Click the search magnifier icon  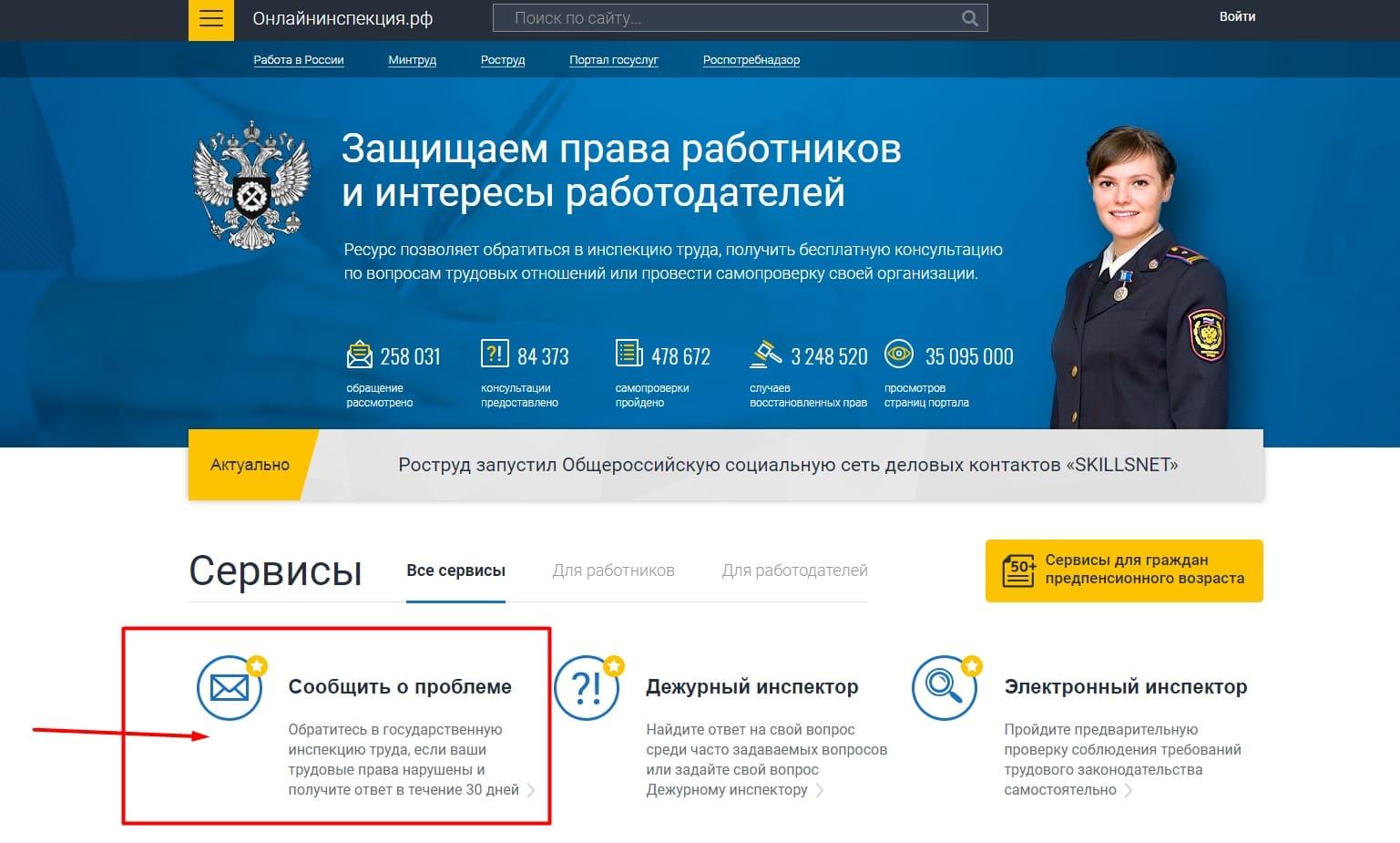(x=970, y=18)
